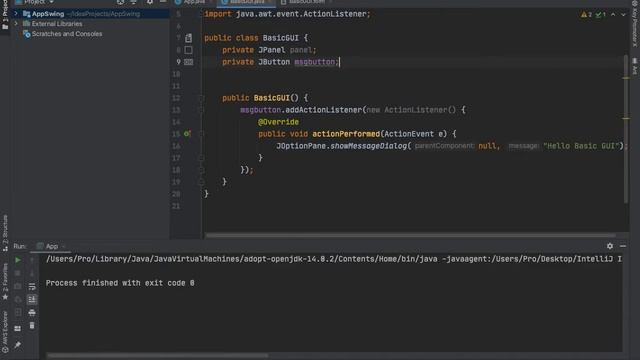
Task: Click the JPanel panel field declaration
Action: 269,50
